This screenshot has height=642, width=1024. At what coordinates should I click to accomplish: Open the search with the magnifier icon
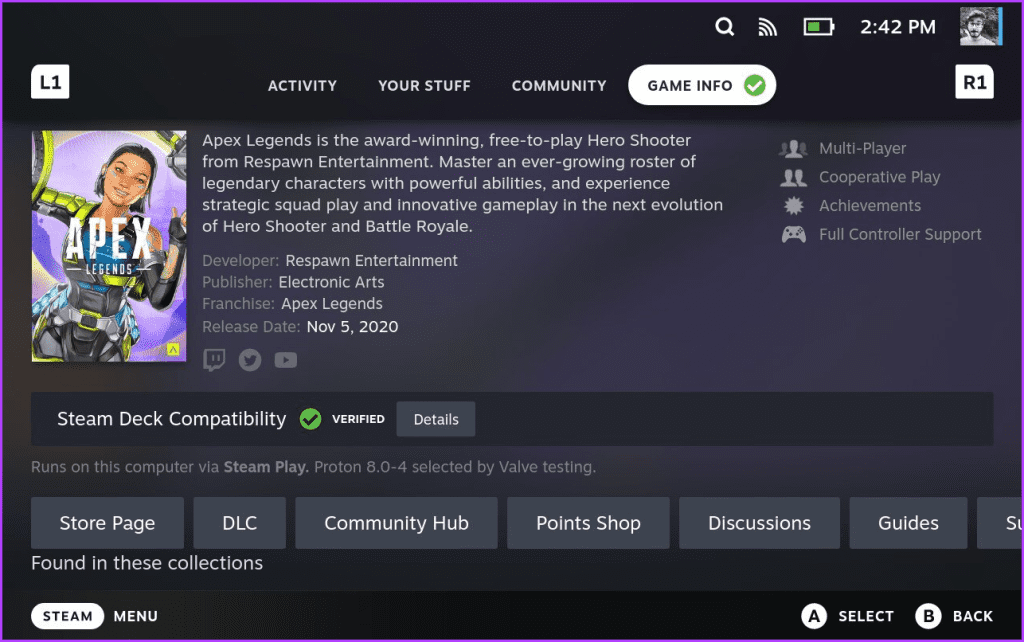(x=724, y=27)
